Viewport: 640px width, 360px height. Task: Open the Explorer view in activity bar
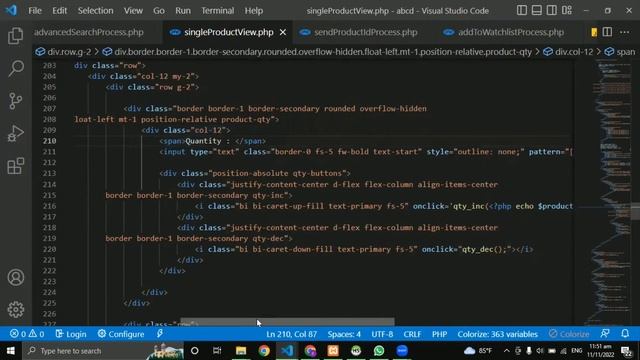point(16,36)
